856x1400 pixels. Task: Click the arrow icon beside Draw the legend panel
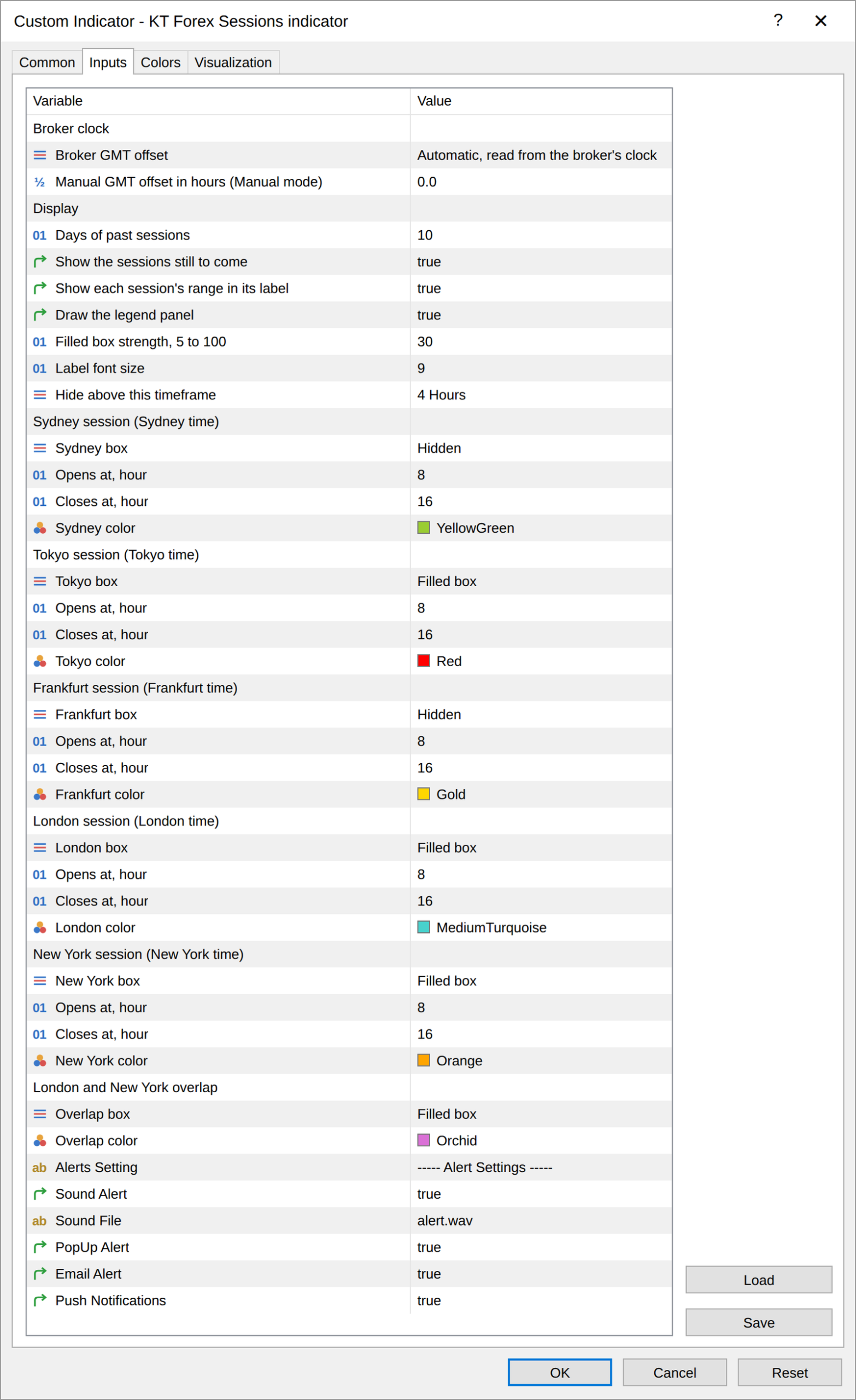pyautogui.click(x=40, y=315)
